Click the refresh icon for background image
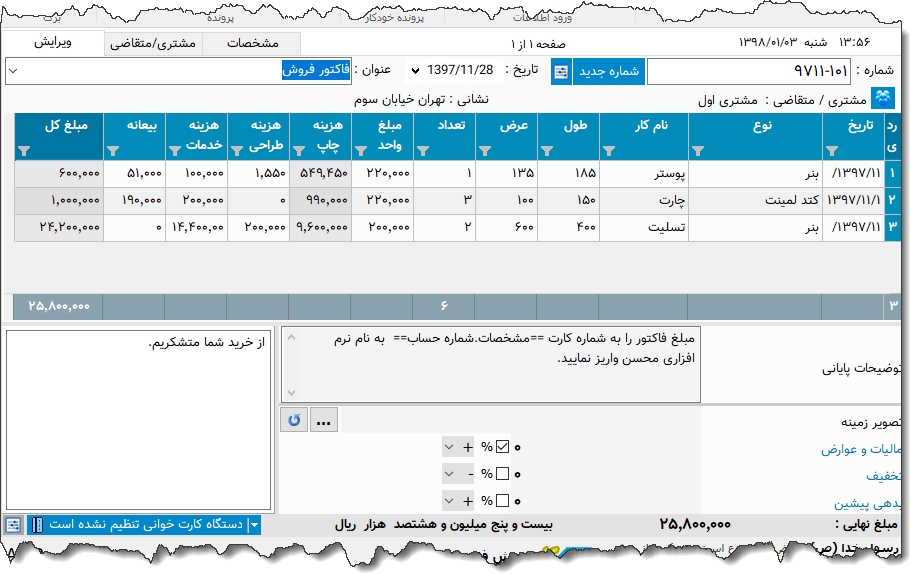The width and height of the screenshot is (911, 574). [294, 420]
